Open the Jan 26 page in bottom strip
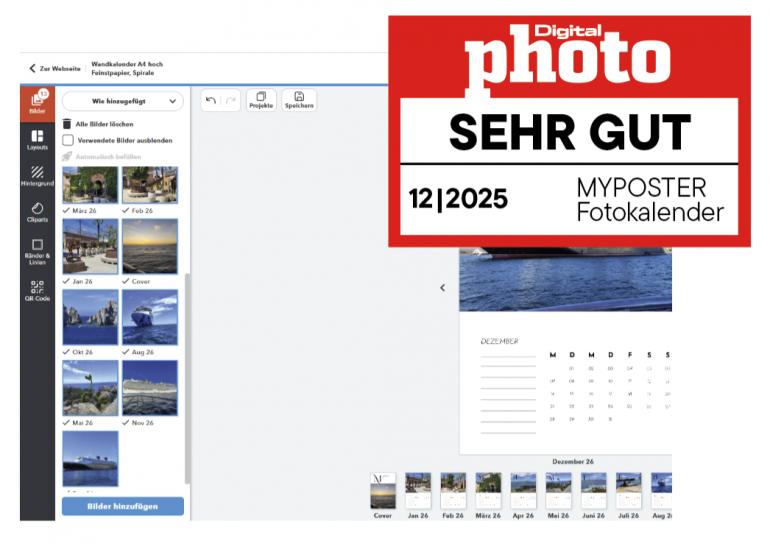The width and height of the screenshot is (770, 544). (418, 491)
